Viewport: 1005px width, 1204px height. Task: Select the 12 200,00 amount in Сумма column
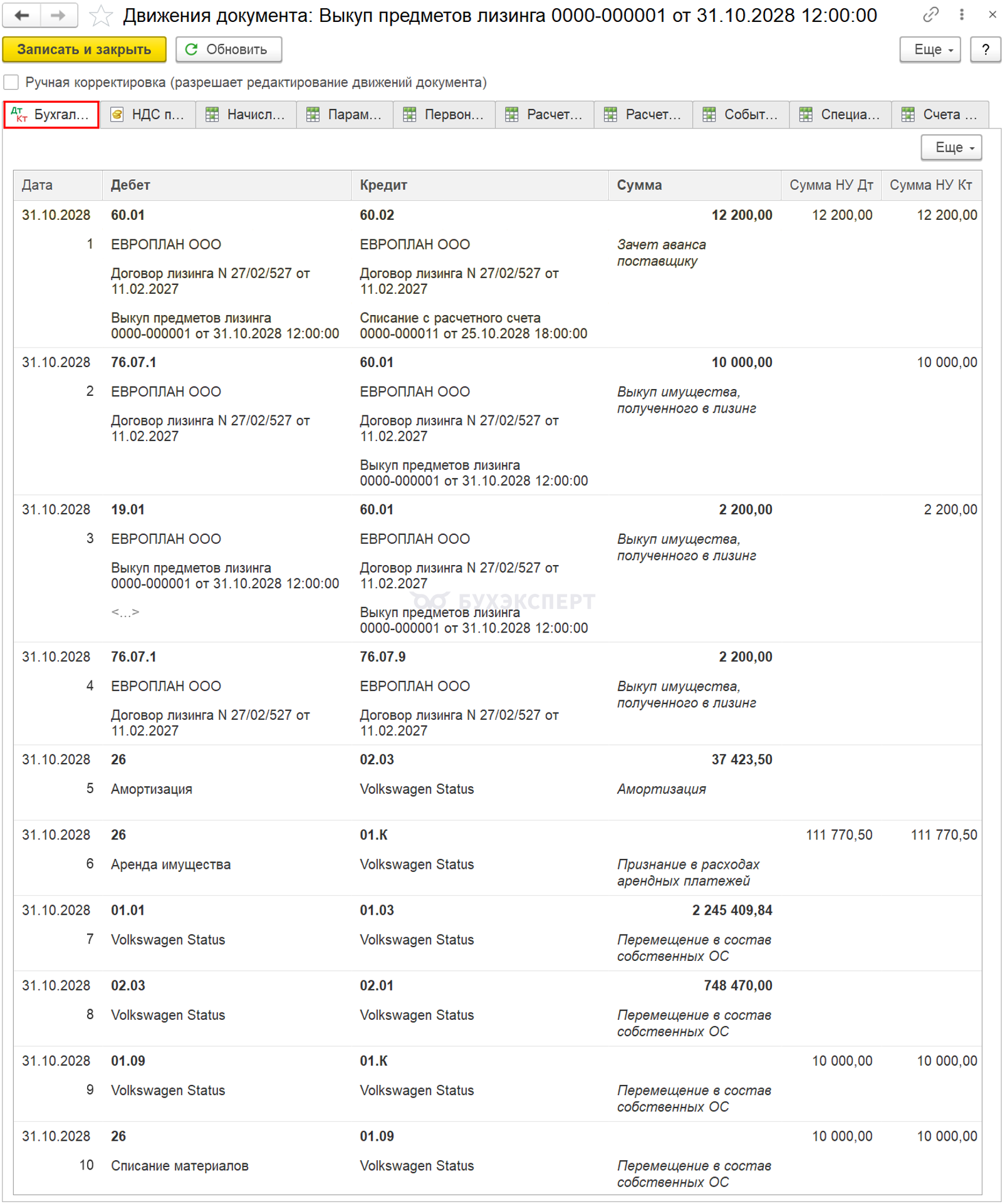tap(741, 215)
